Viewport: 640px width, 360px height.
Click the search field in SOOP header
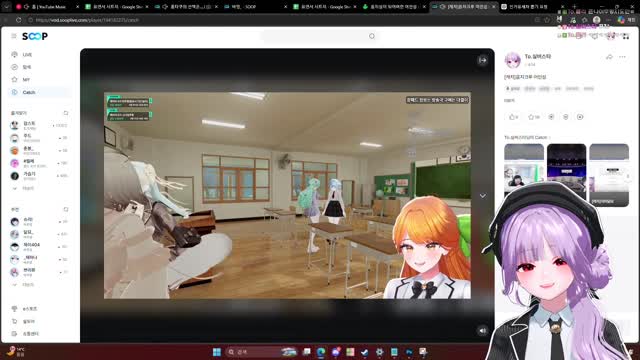pos(320,36)
